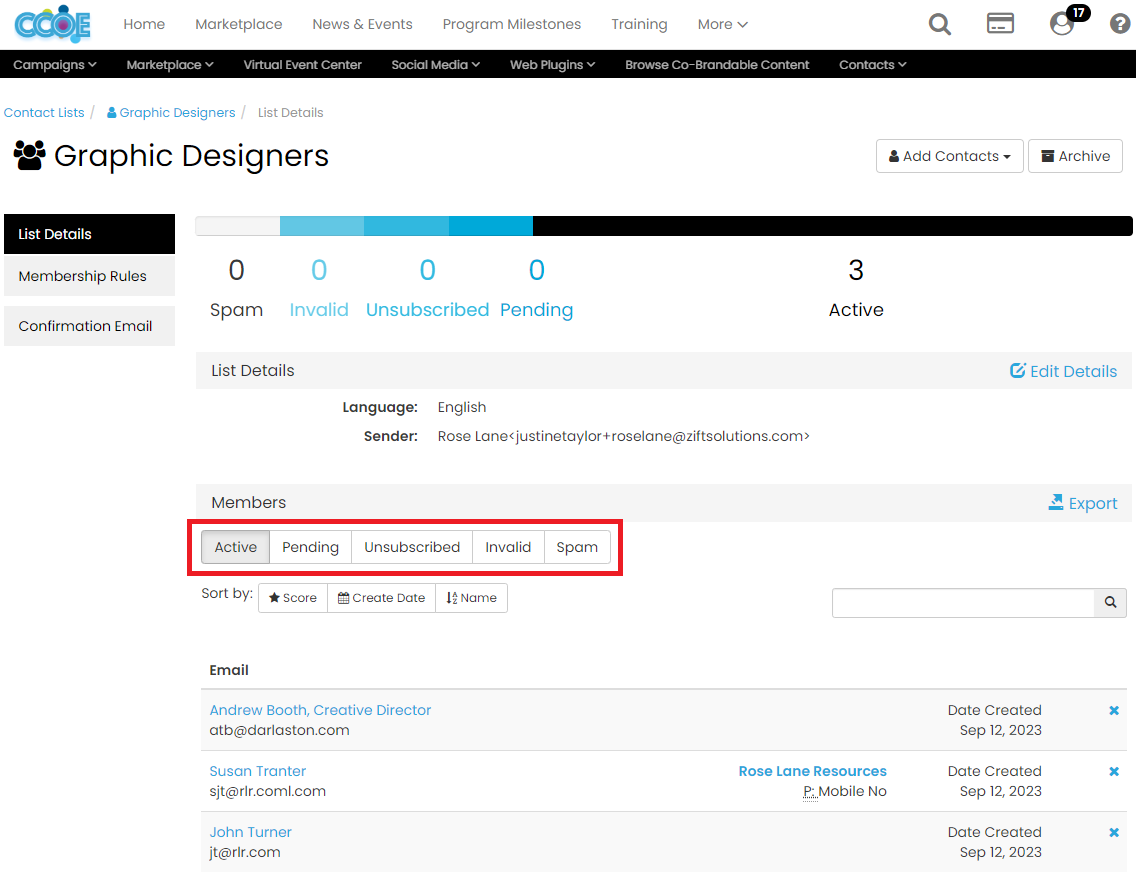
Task: Open the search magnifier in the top bar
Action: click(x=939, y=24)
